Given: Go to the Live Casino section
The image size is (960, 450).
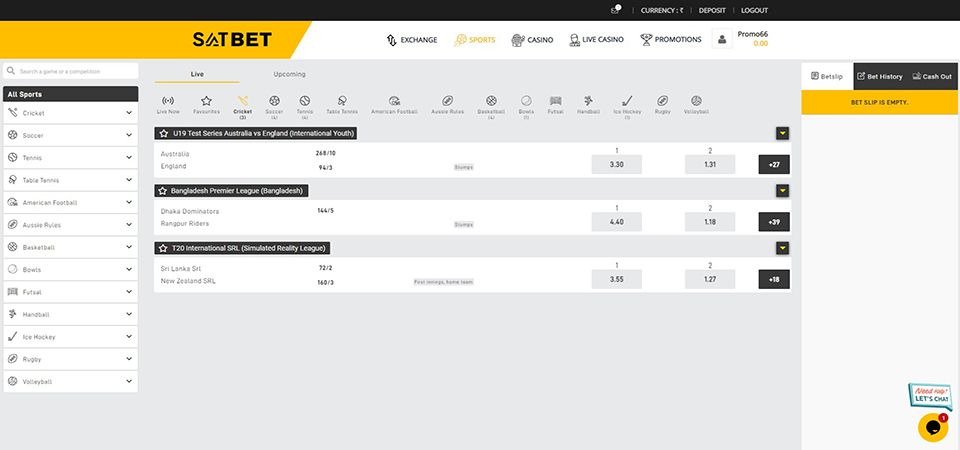Looking at the screenshot, I should [596, 40].
